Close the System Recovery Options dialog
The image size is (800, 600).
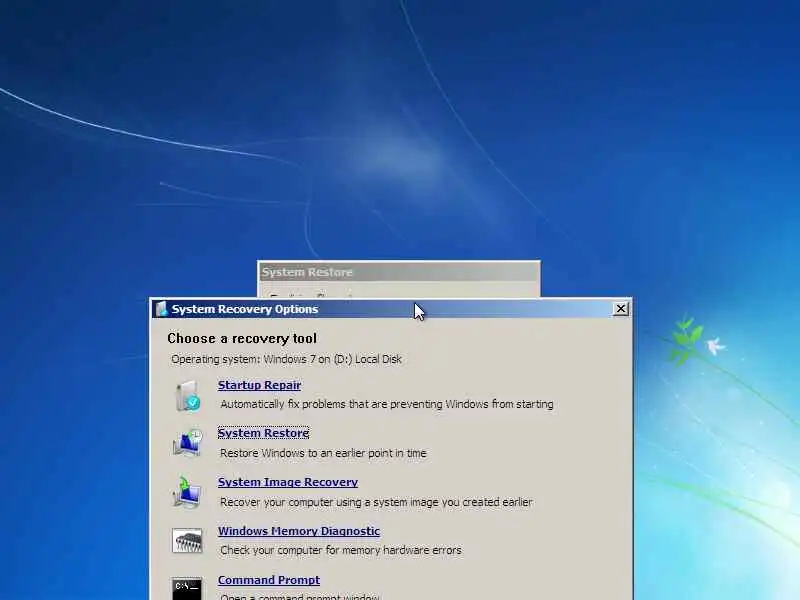(x=620, y=309)
